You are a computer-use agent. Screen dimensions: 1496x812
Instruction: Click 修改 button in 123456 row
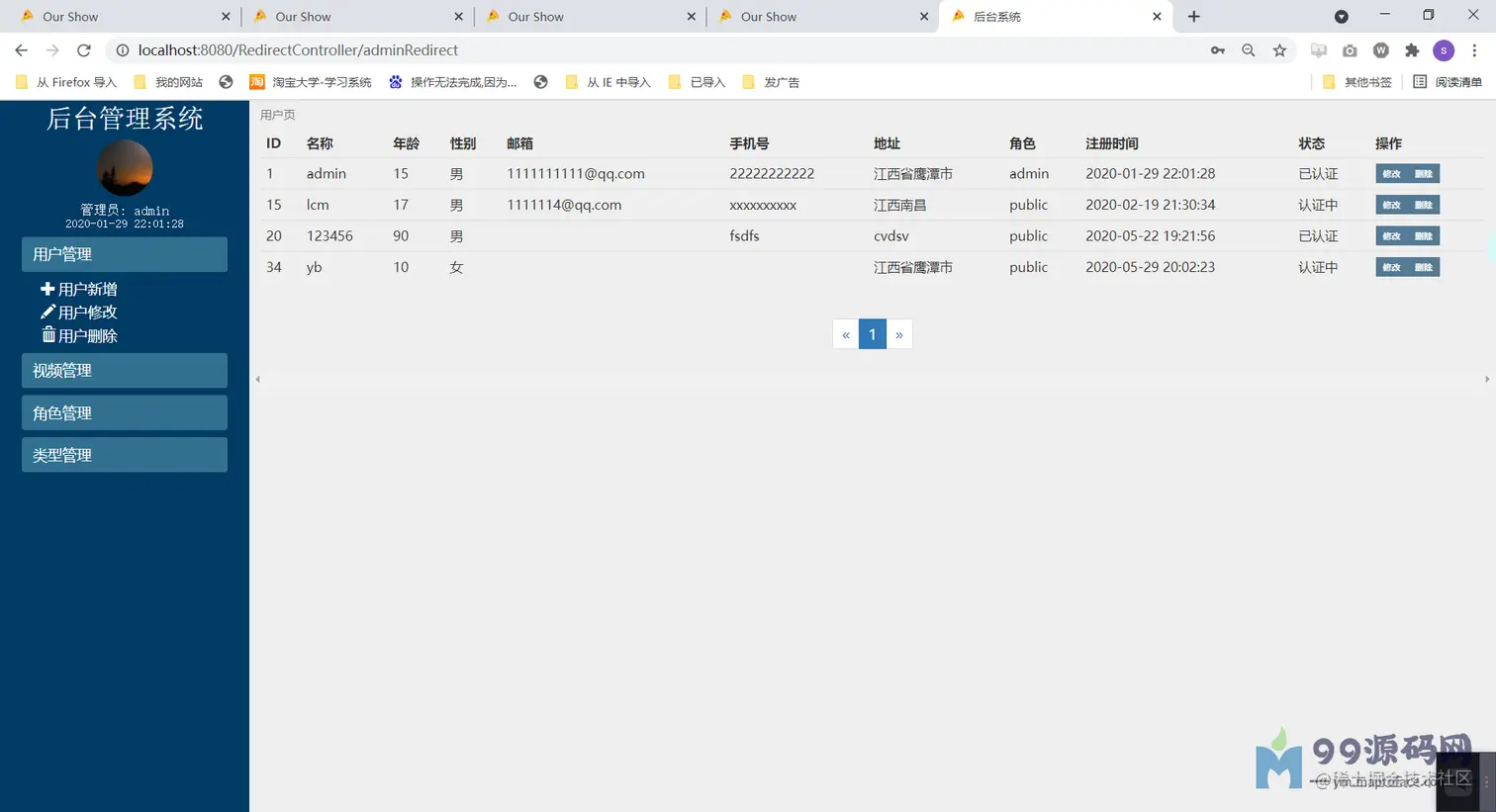coord(1391,236)
